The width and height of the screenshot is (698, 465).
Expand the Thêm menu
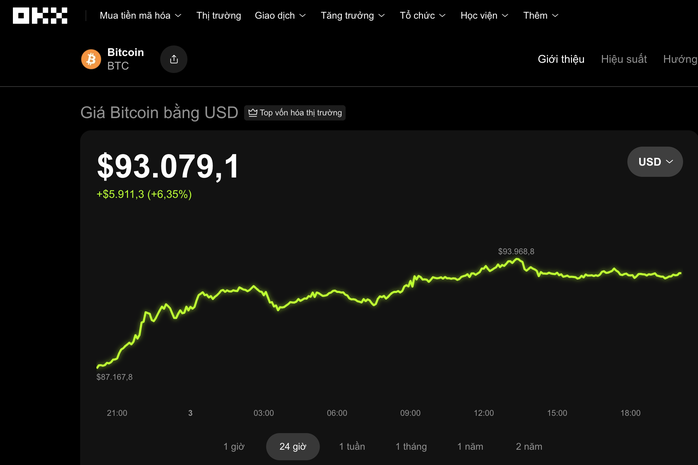click(x=540, y=16)
